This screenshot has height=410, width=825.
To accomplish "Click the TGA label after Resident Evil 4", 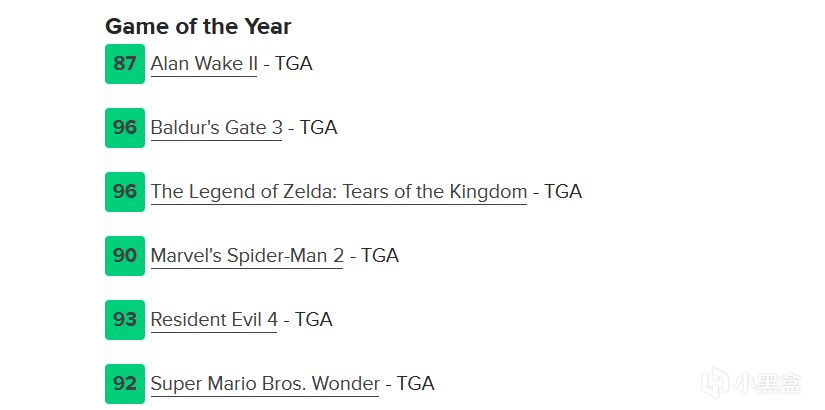I will pyautogui.click(x=314, y=320).
